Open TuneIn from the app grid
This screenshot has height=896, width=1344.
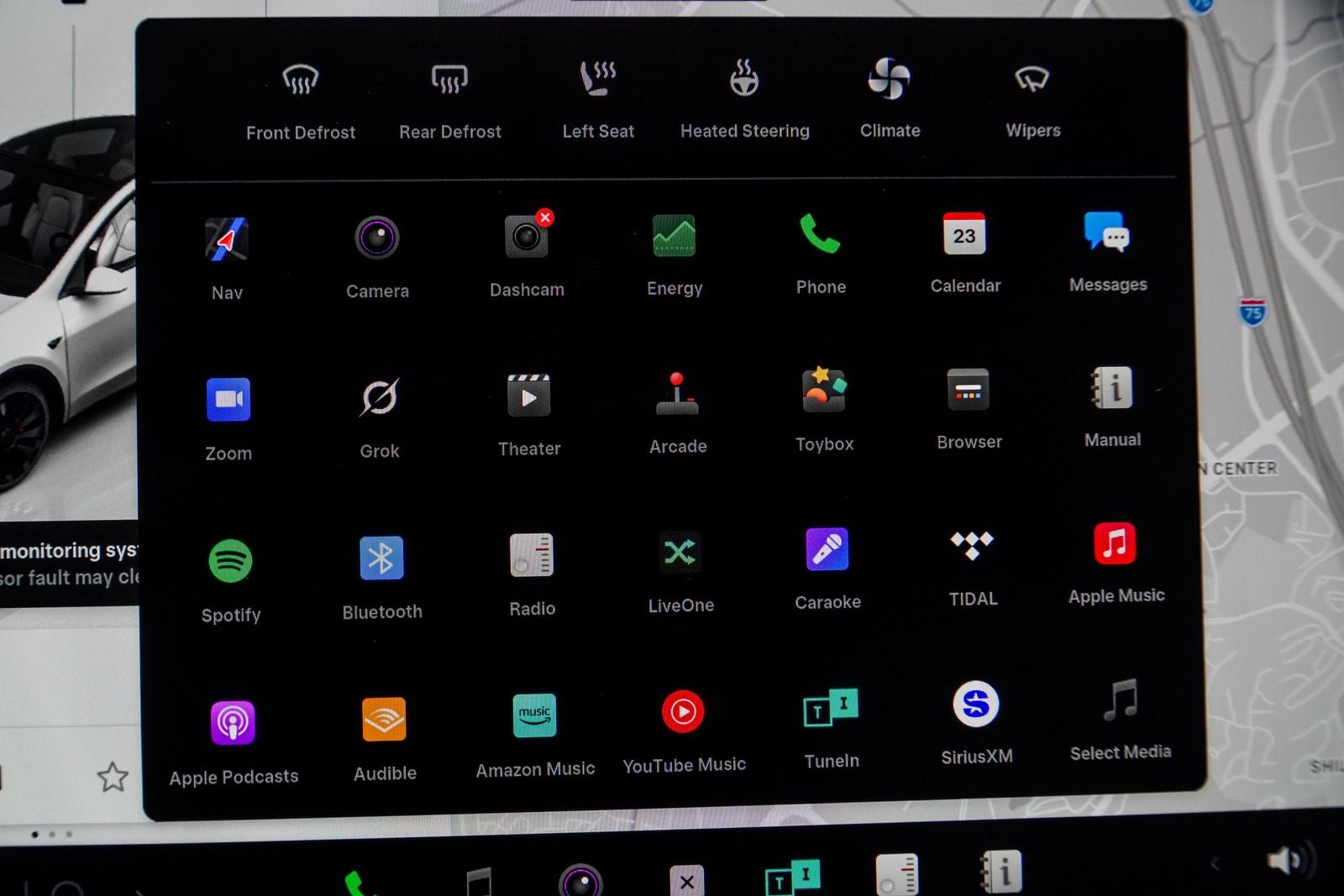(x=831, y=708)
